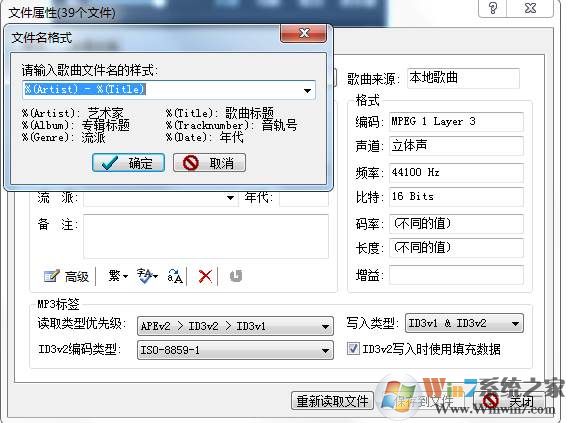Click the help question mark title button
This screenshot has height=423, width=572.
tap(492, 8)
